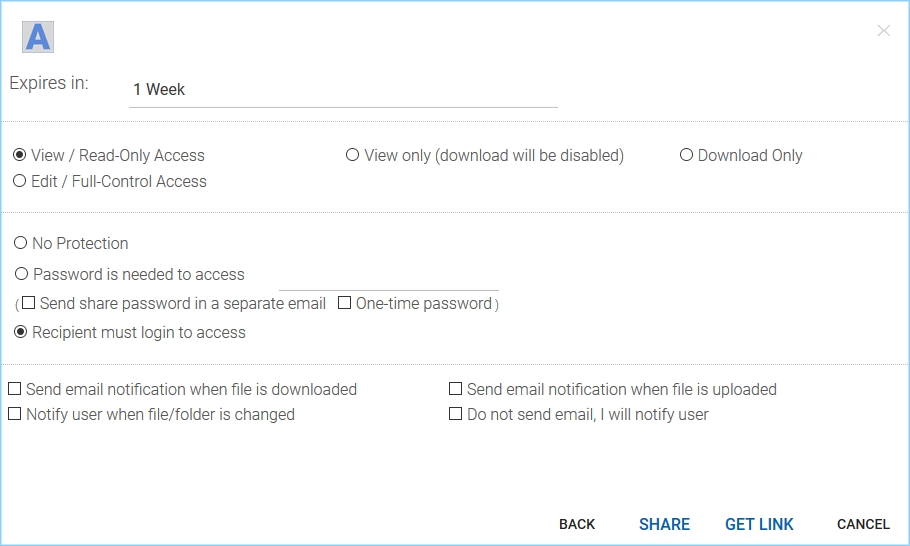This screenshot has width=910, height=546.
Task: Click the share password input field
Action: coord(389,279)
